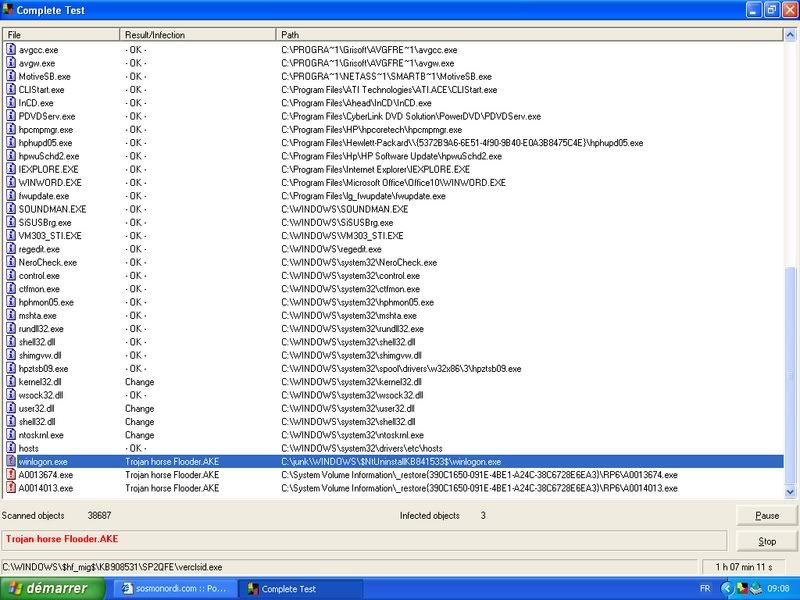This screenshot has width=800, height=600.
Task: Click the file icon next to avgcc.exe
Action: coord(11,49)
